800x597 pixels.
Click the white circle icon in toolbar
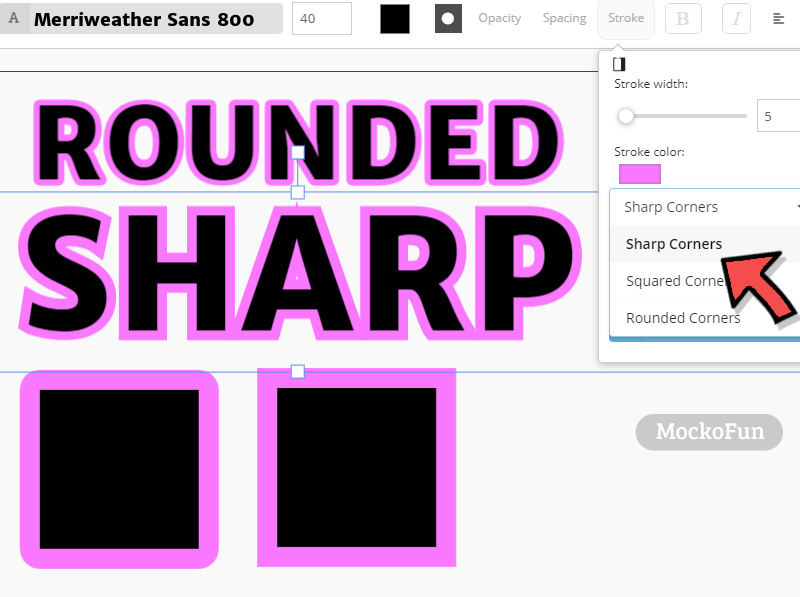[448, 18]
